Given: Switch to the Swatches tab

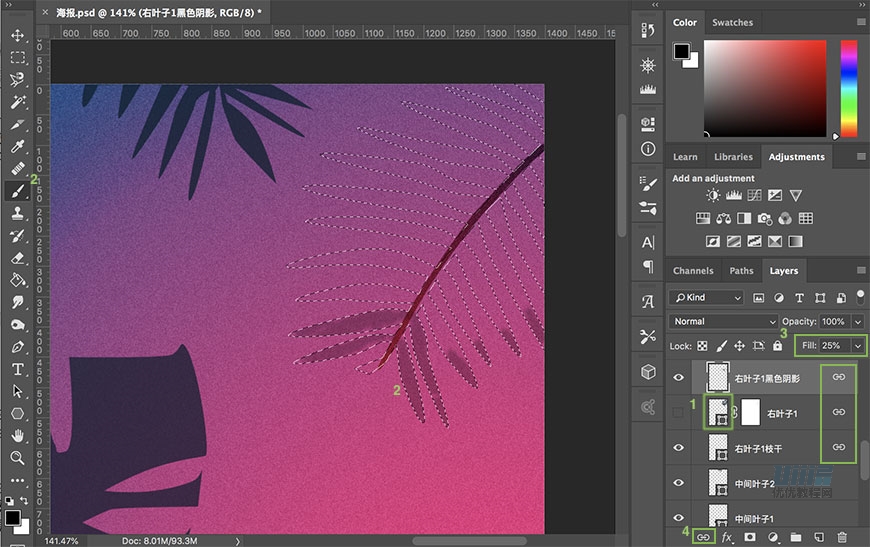Looking at the screenshot, I should point(732,22).
